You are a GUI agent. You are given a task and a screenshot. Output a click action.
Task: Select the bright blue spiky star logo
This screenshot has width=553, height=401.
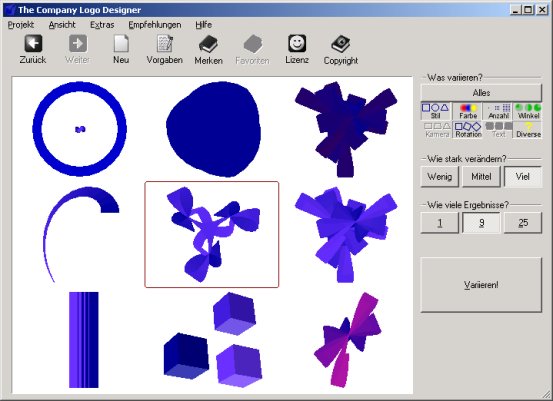[346, 235]
